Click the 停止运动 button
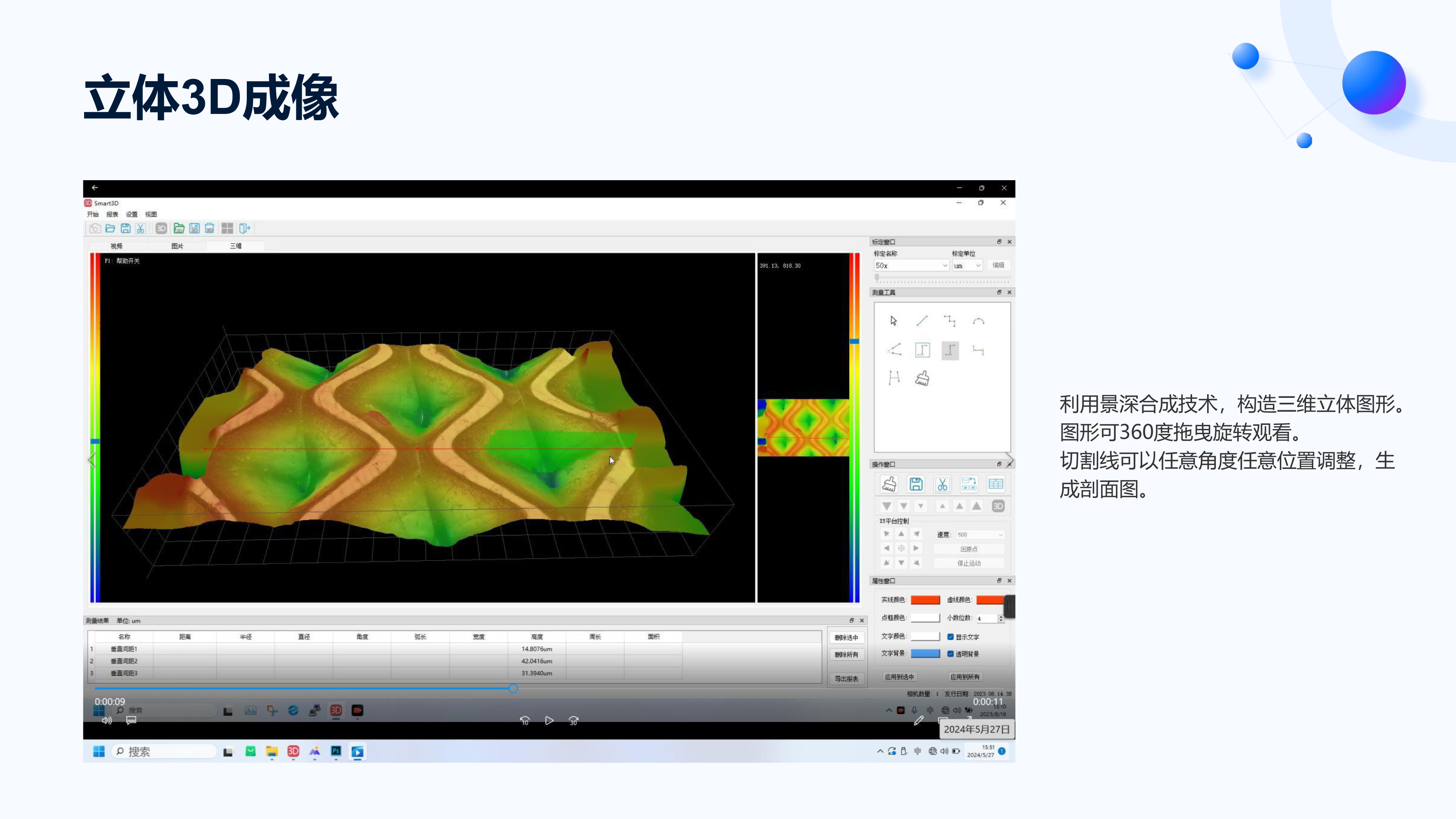 pos(969,563)
